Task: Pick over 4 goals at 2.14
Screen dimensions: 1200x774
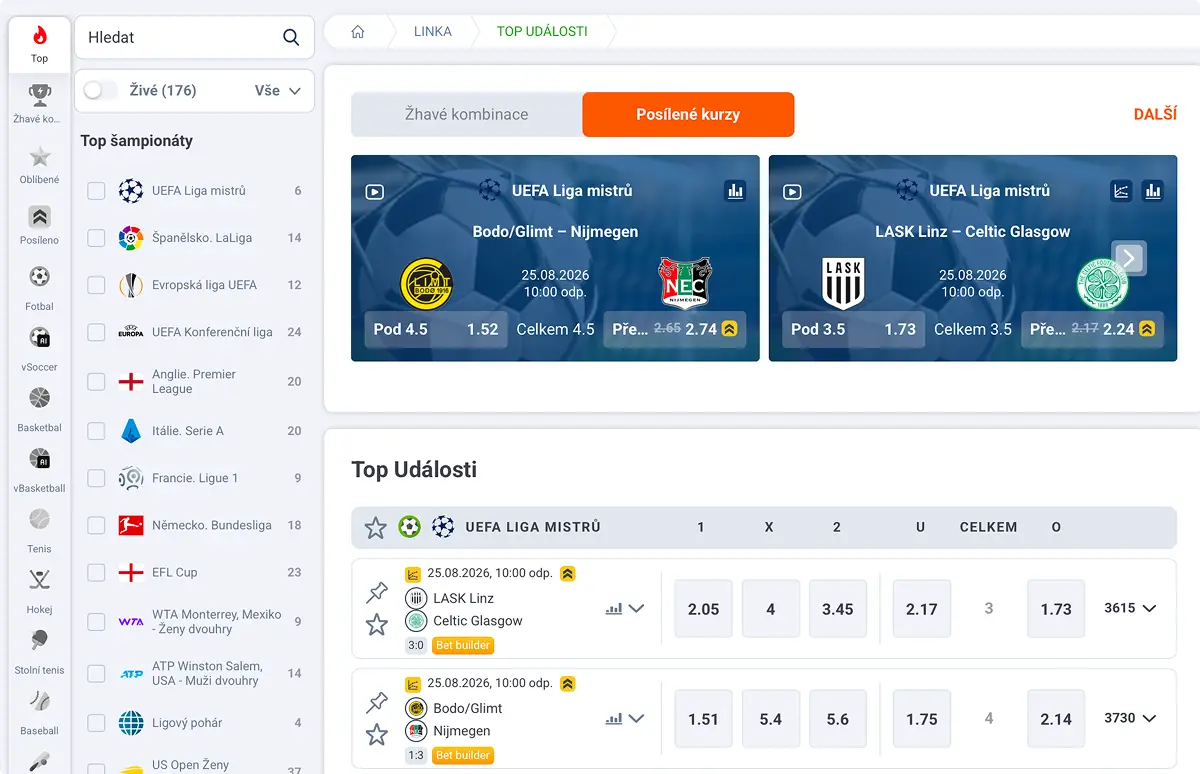Action: pyautogui.click(x=1056, y=719)
